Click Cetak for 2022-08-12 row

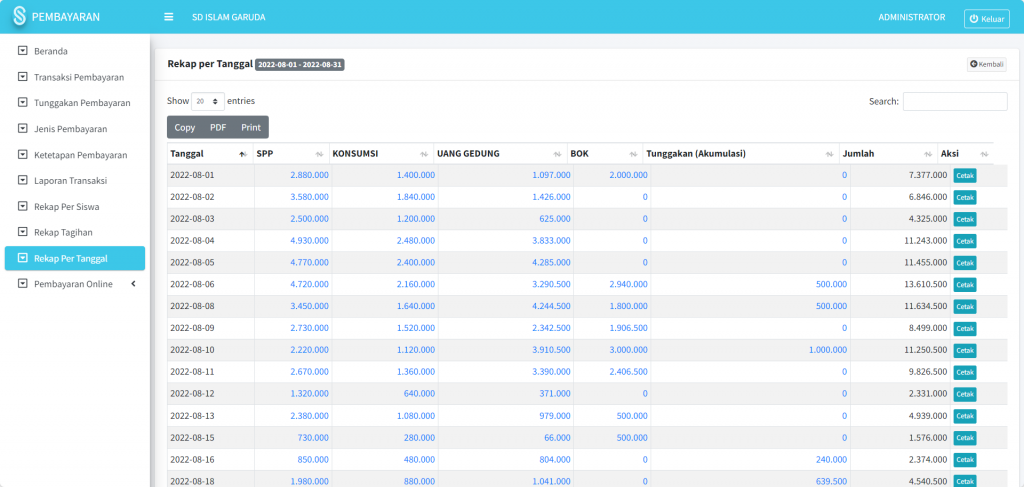pos(965,394)
